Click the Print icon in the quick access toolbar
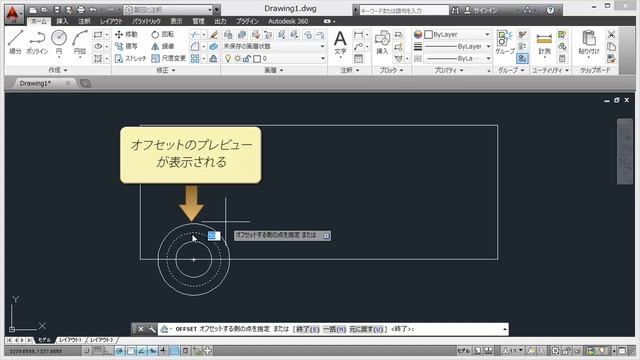The width and height of the screenshot is (640, 360). [x=81, y=10]
